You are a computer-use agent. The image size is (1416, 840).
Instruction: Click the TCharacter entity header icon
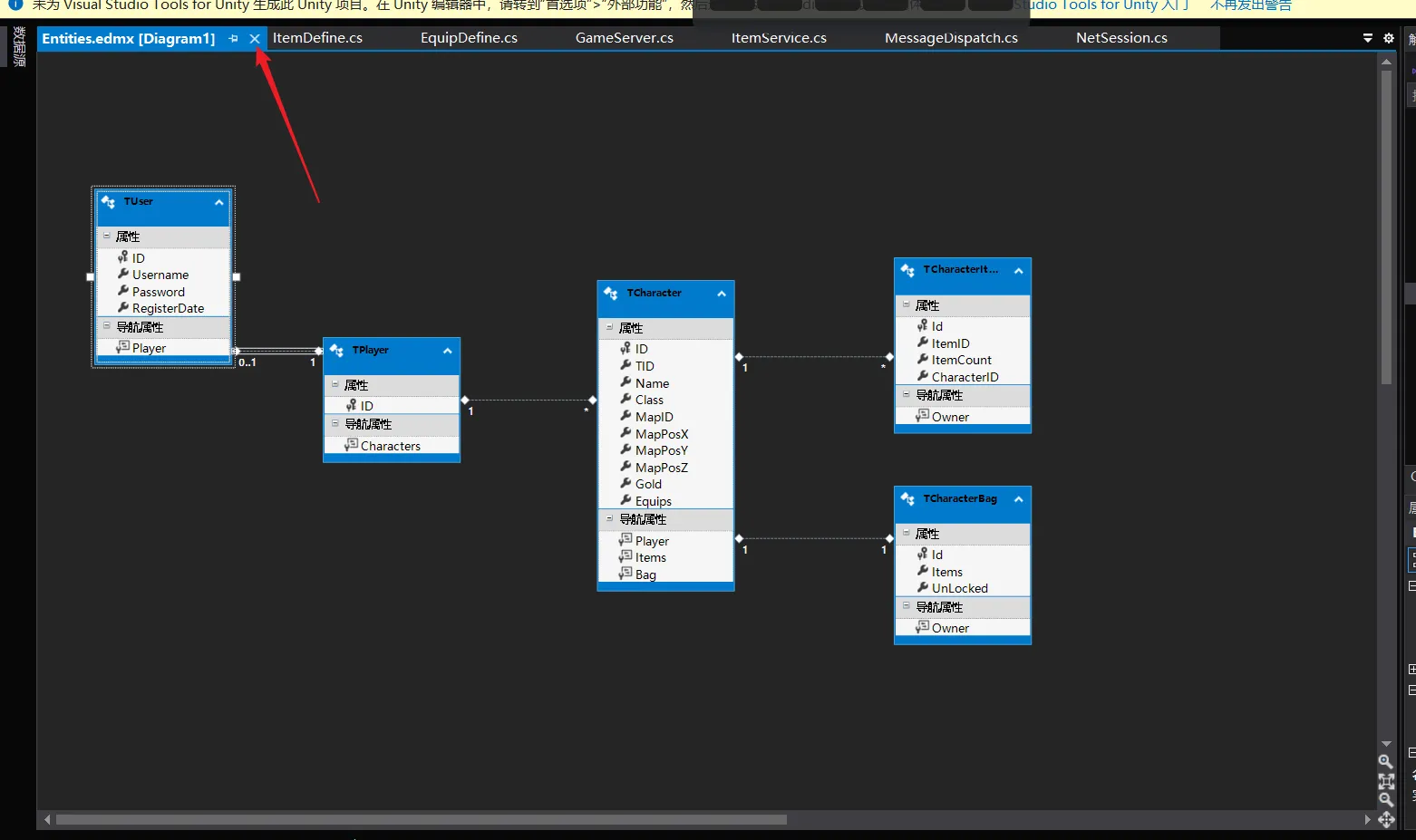[x=611, y=294]
